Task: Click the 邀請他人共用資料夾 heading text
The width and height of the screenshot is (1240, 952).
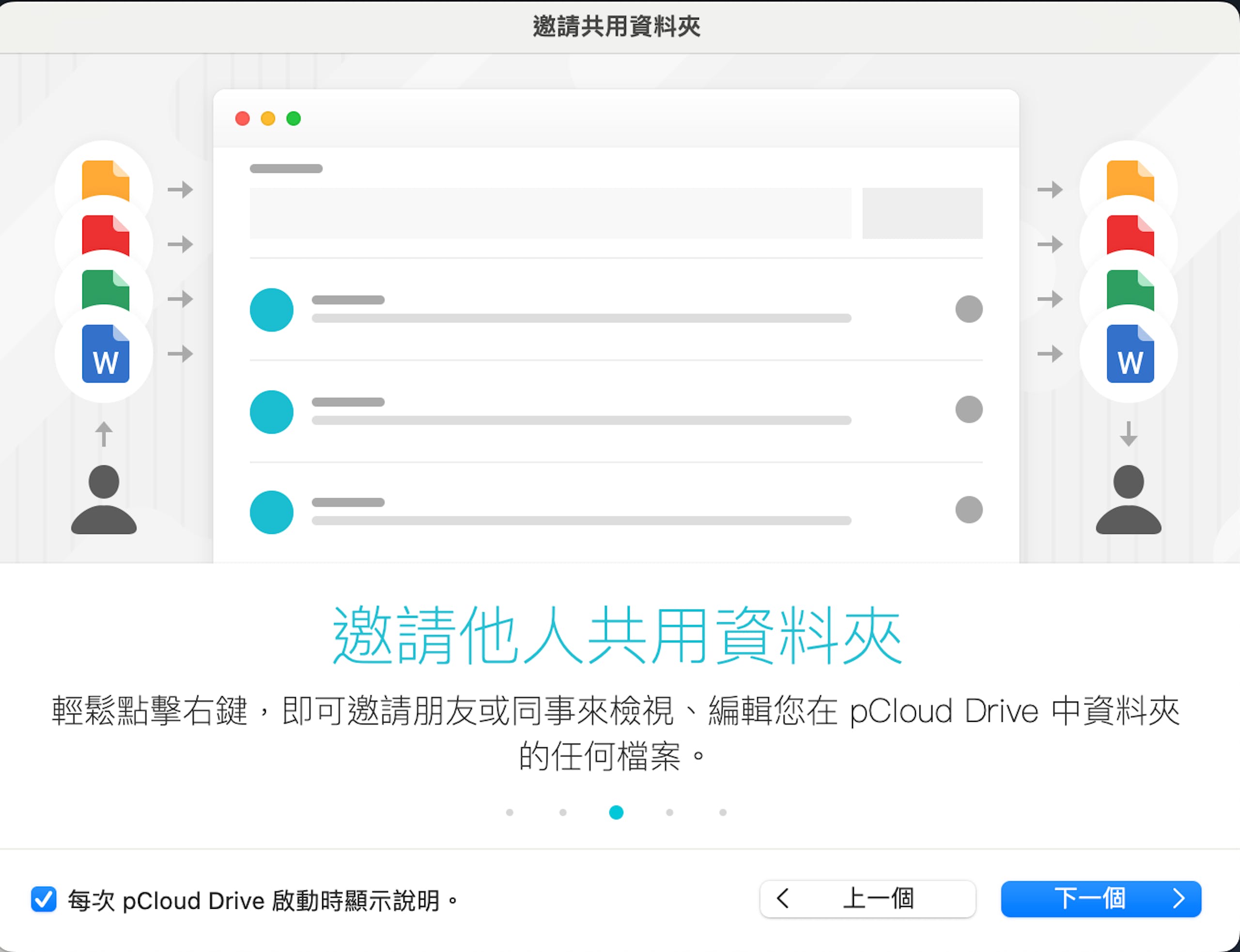Action: click(x=618, y=635)
